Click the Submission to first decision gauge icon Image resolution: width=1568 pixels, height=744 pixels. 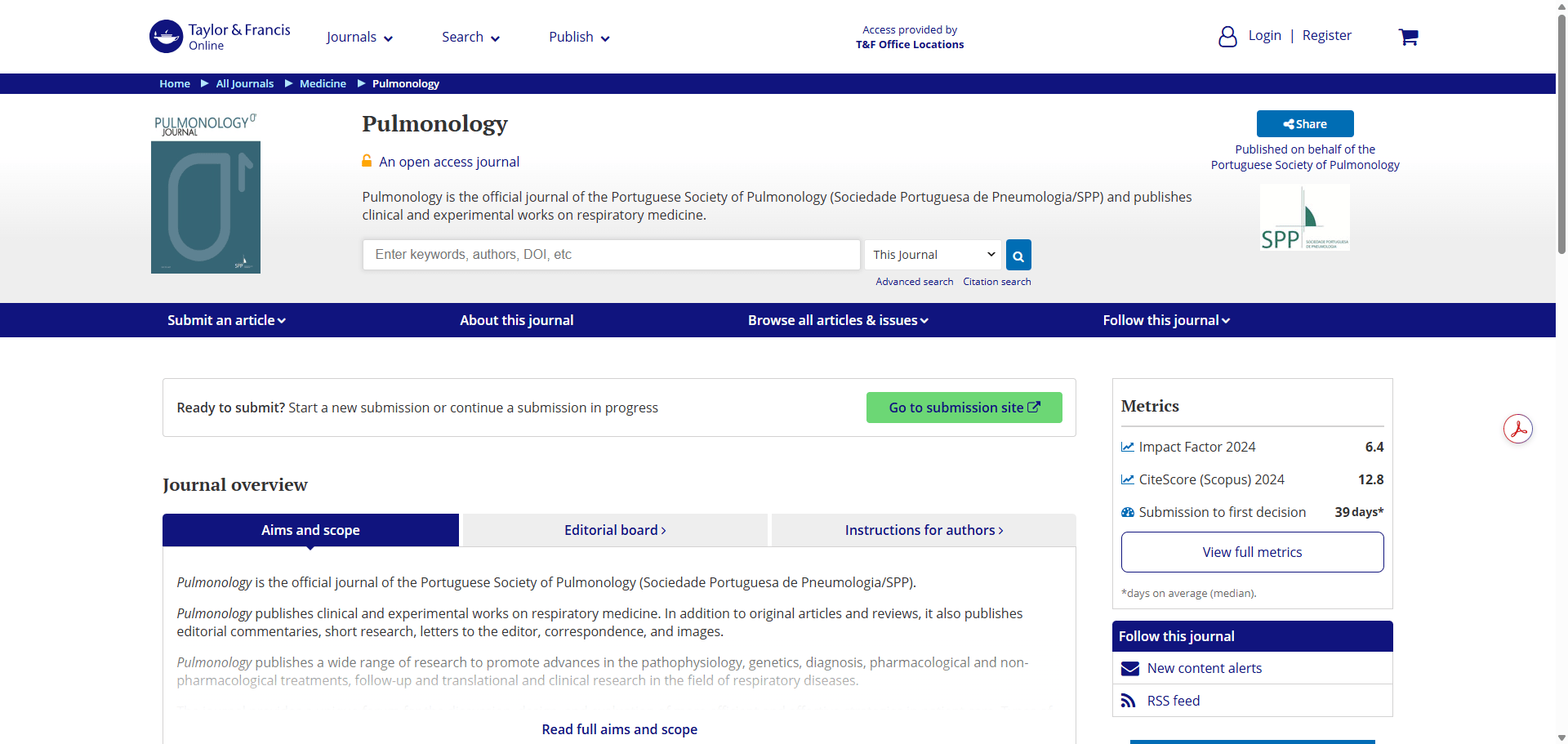coord(1128,512)
